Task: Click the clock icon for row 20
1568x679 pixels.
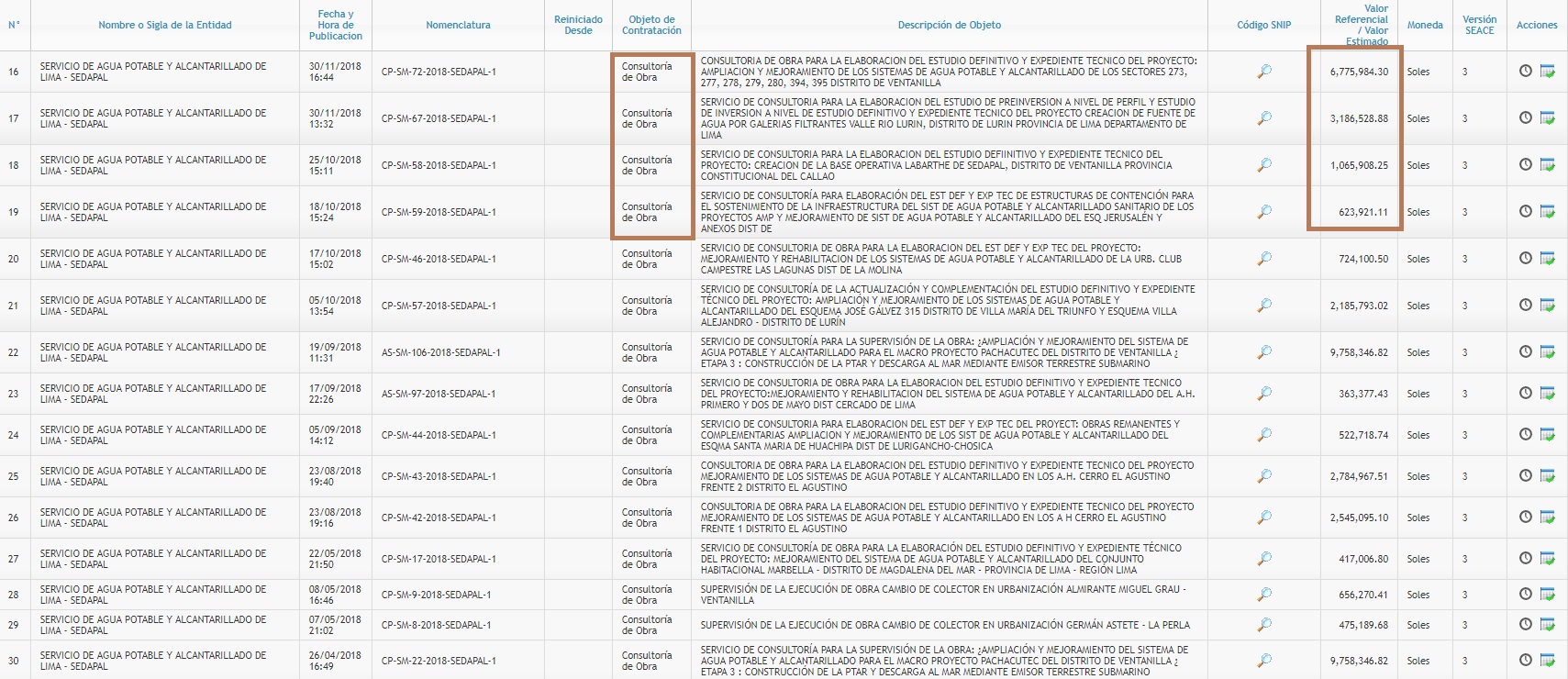Action: (1525, 259)
